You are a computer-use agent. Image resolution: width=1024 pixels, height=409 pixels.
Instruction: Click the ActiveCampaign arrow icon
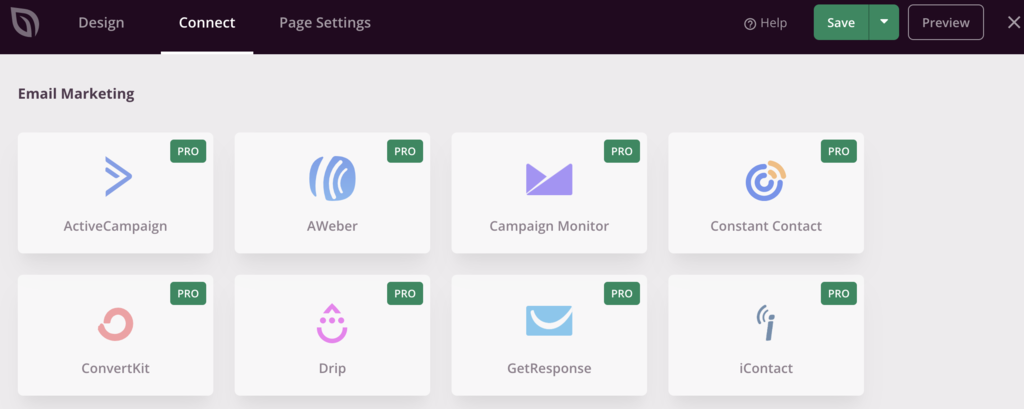coord(118,177)
